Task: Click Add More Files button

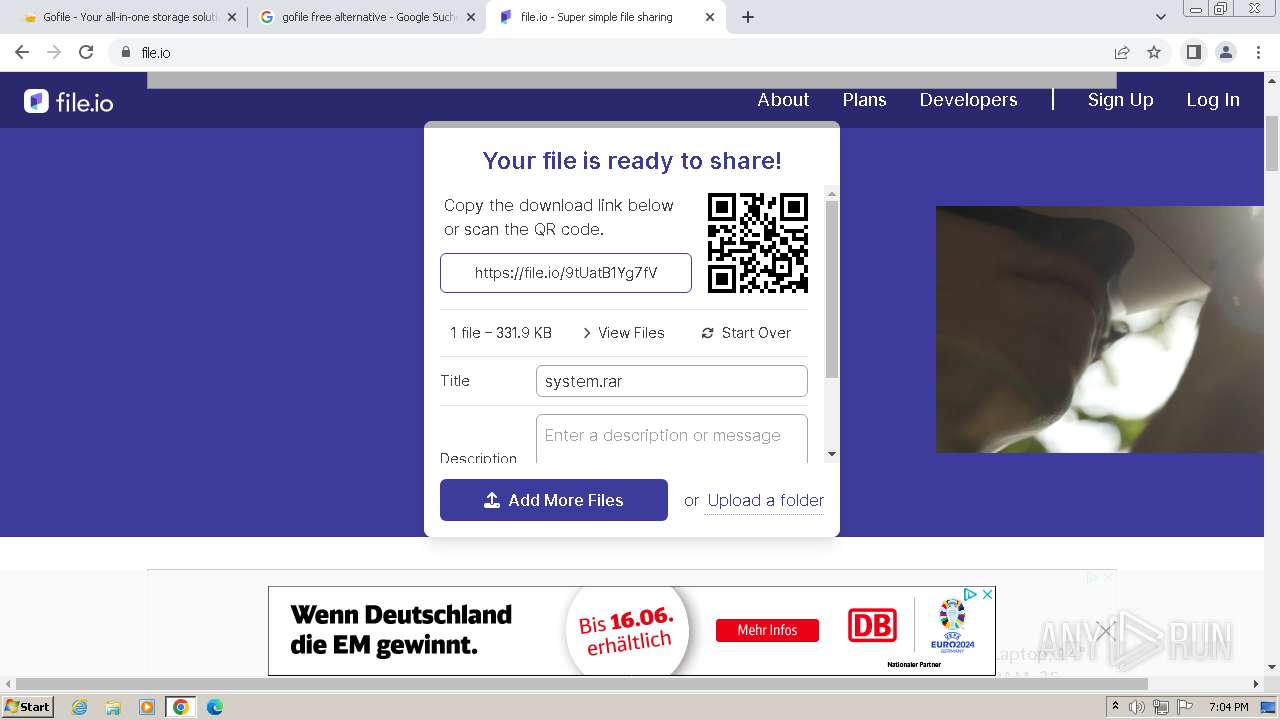Action: [554, 500]
